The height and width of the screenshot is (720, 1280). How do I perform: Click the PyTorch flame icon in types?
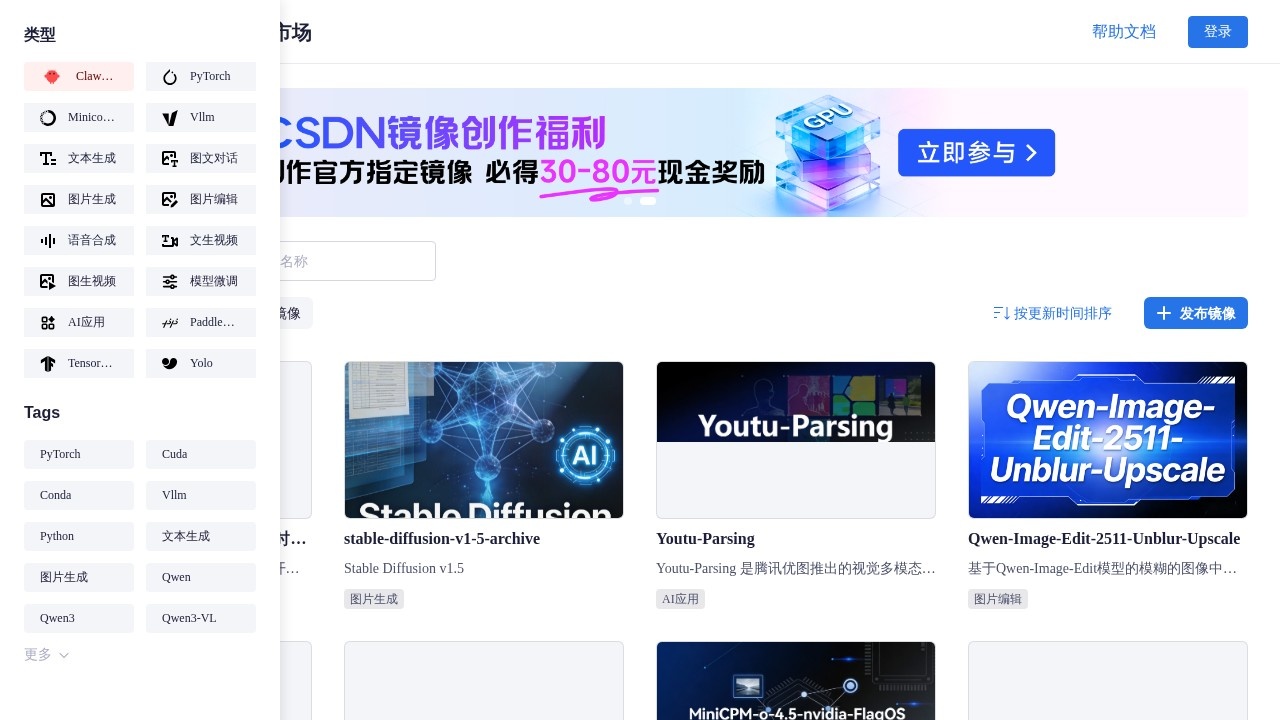coord(170,77)
